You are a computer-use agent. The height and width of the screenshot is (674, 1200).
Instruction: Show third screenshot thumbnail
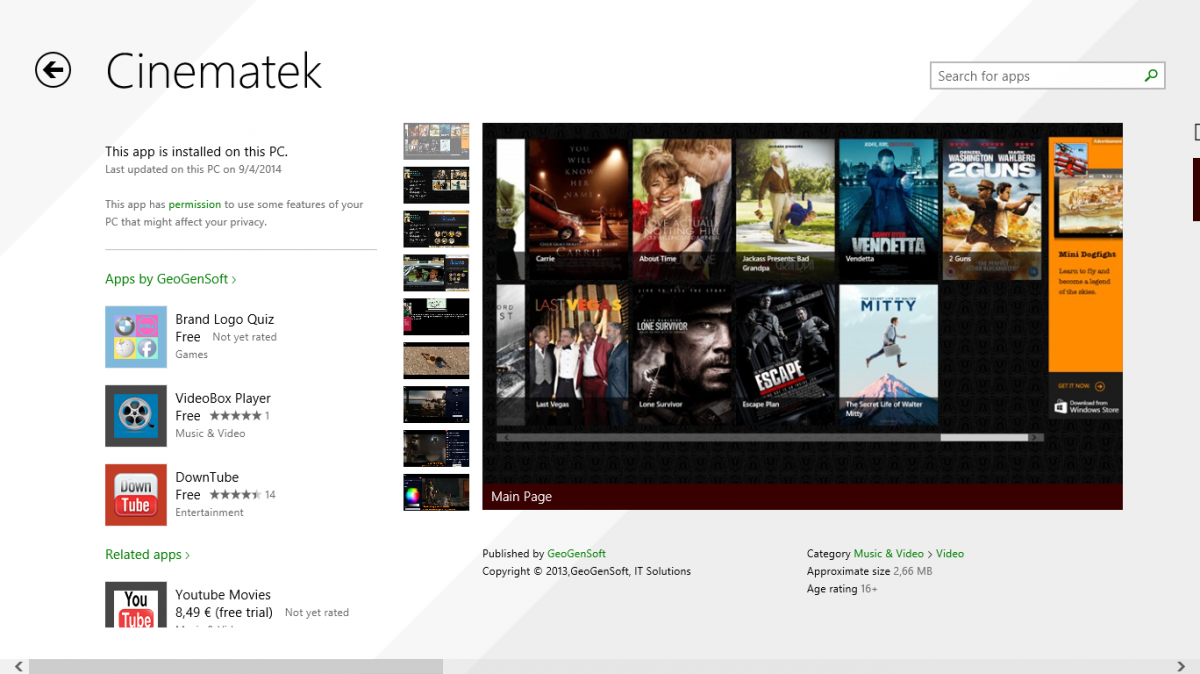coord(436,229)
